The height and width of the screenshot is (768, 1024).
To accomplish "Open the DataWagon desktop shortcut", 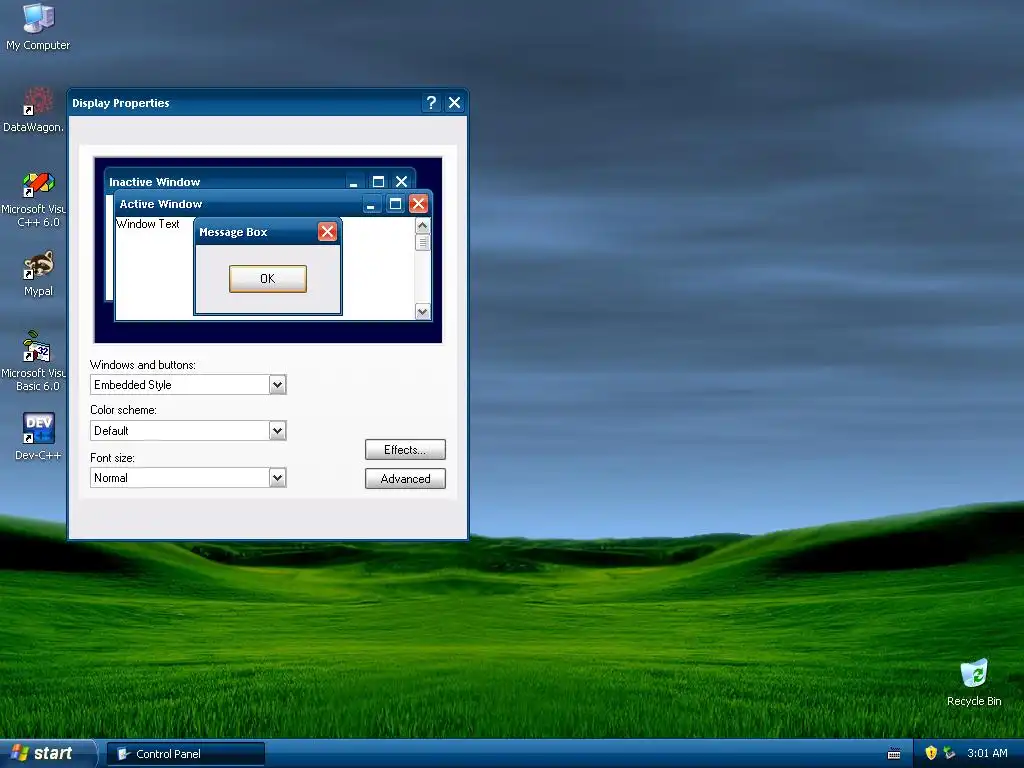I will [34, 110].
